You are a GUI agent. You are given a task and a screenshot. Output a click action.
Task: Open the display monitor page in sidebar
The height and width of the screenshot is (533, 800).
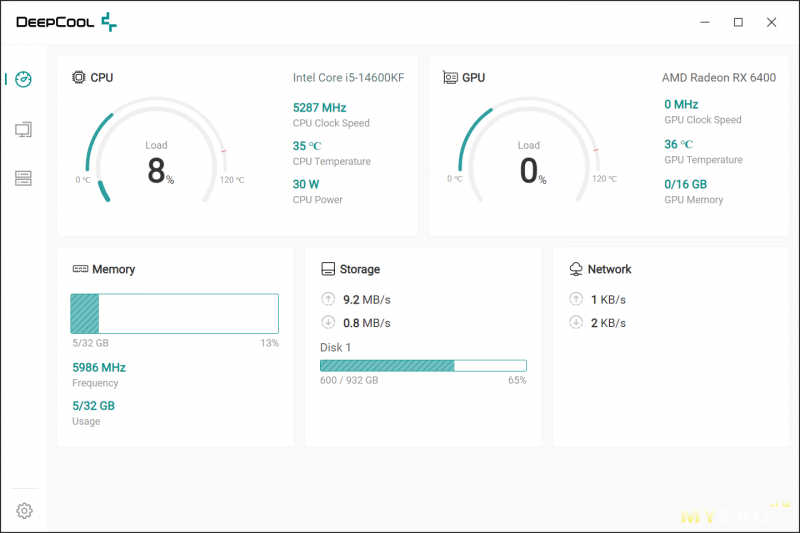coord(23,129)
